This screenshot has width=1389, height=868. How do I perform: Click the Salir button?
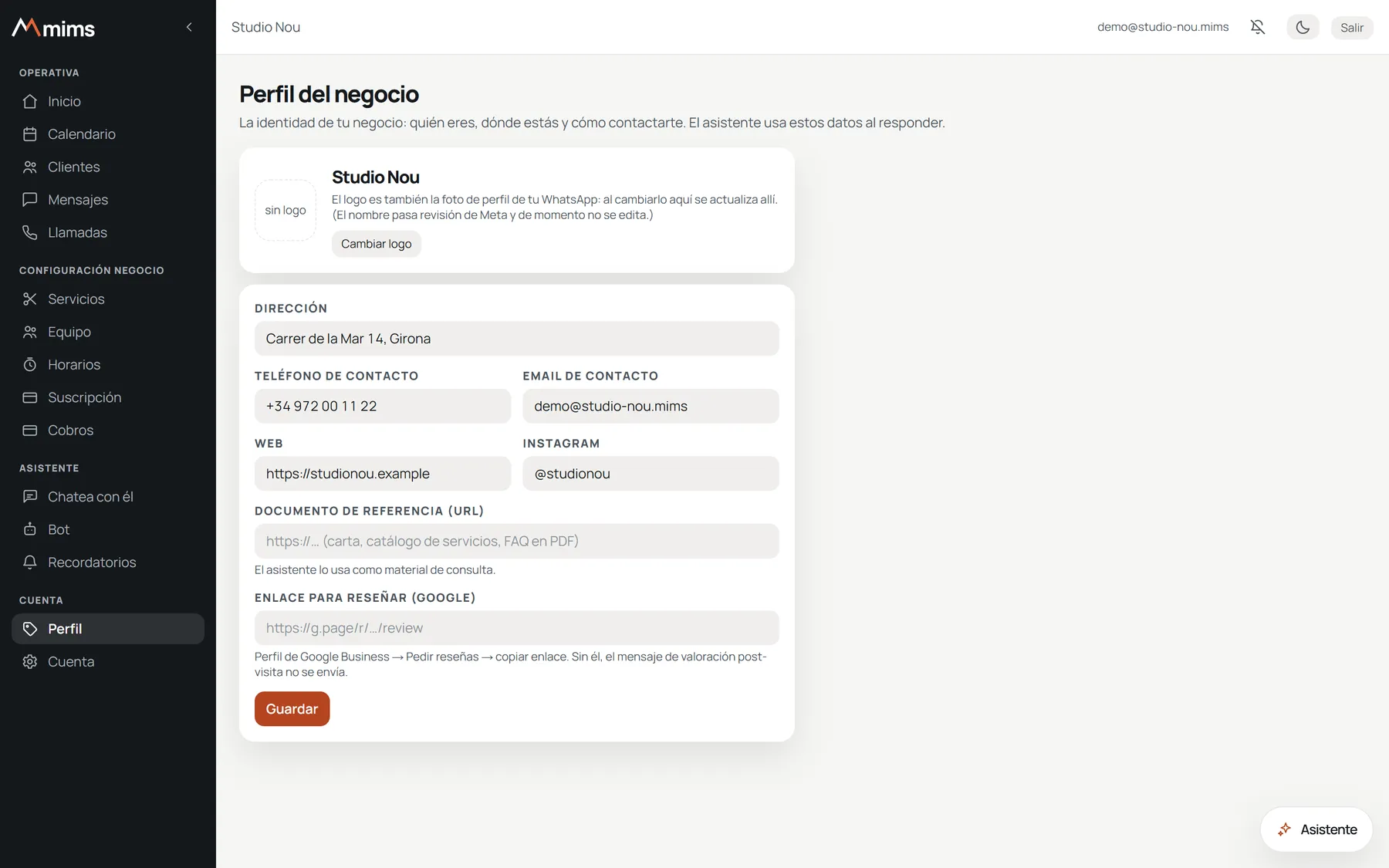click(1352, 27)
